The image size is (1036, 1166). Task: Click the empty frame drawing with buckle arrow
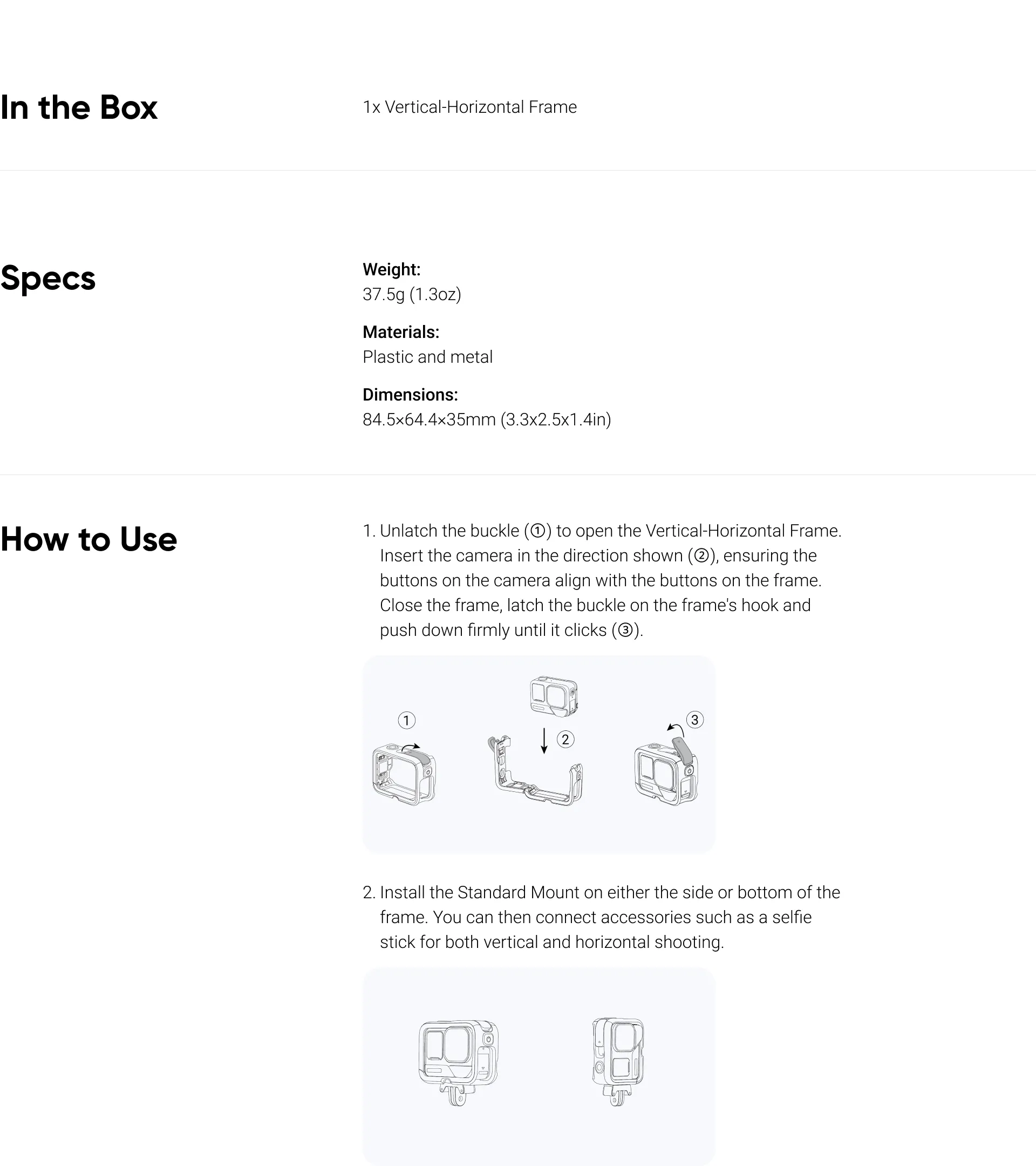404,774
